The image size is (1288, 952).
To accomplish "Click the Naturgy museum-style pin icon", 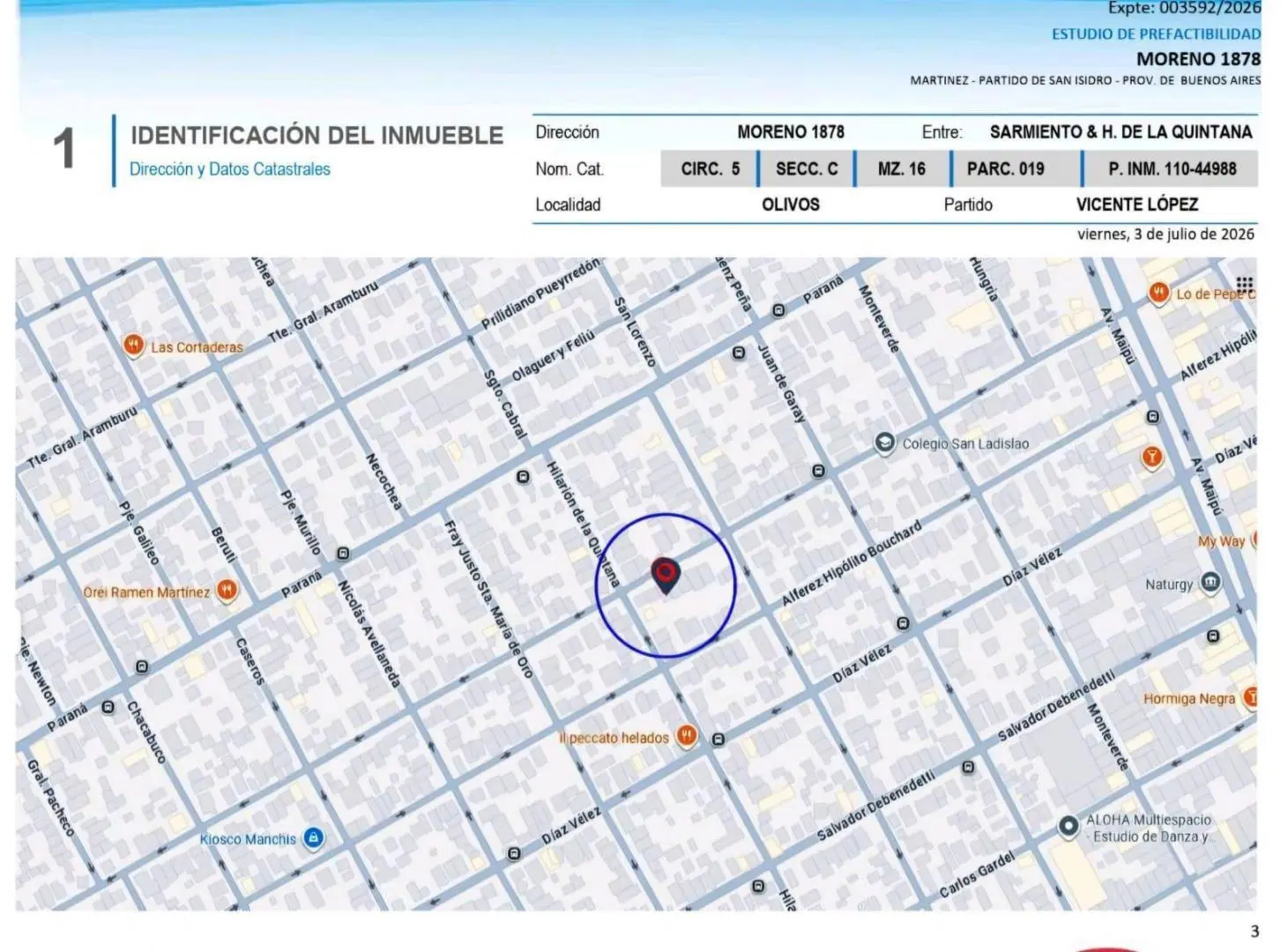I will [1211, 583].
